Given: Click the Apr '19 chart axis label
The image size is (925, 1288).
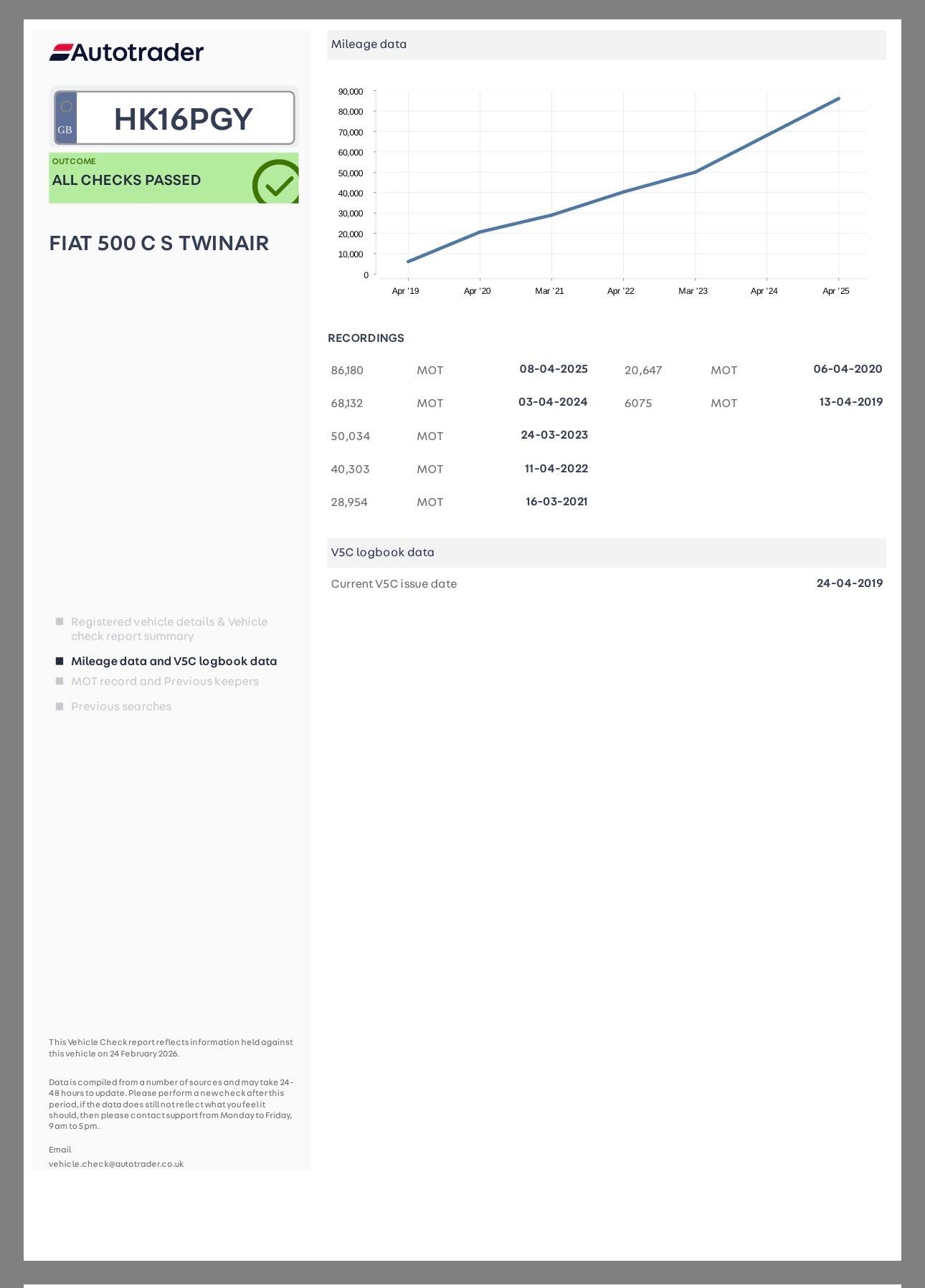Looking at the screenshot, I should [x=405, y=291].
